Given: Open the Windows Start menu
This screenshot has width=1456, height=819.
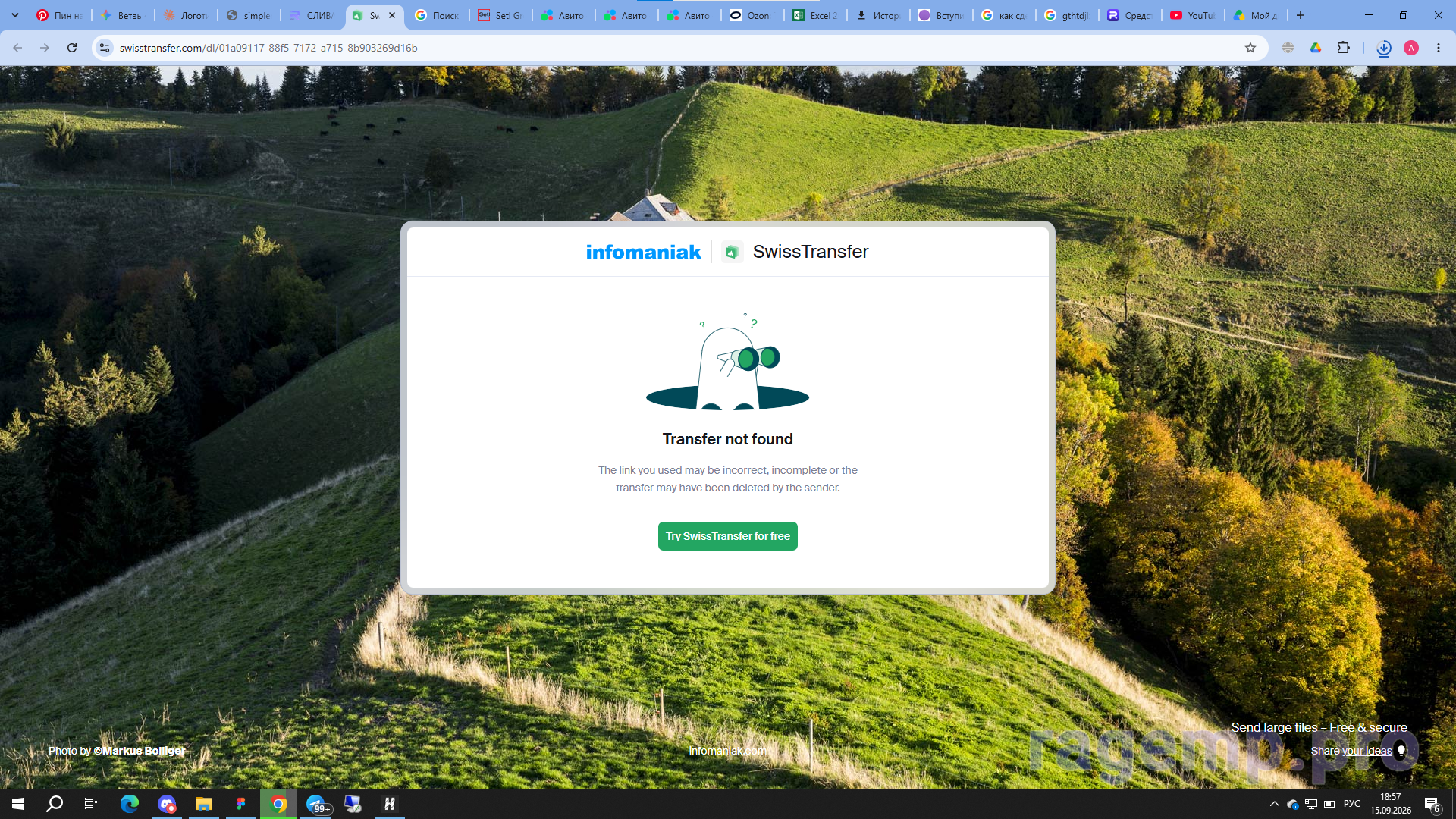Looking at the screenshot, I should [18, 804].
